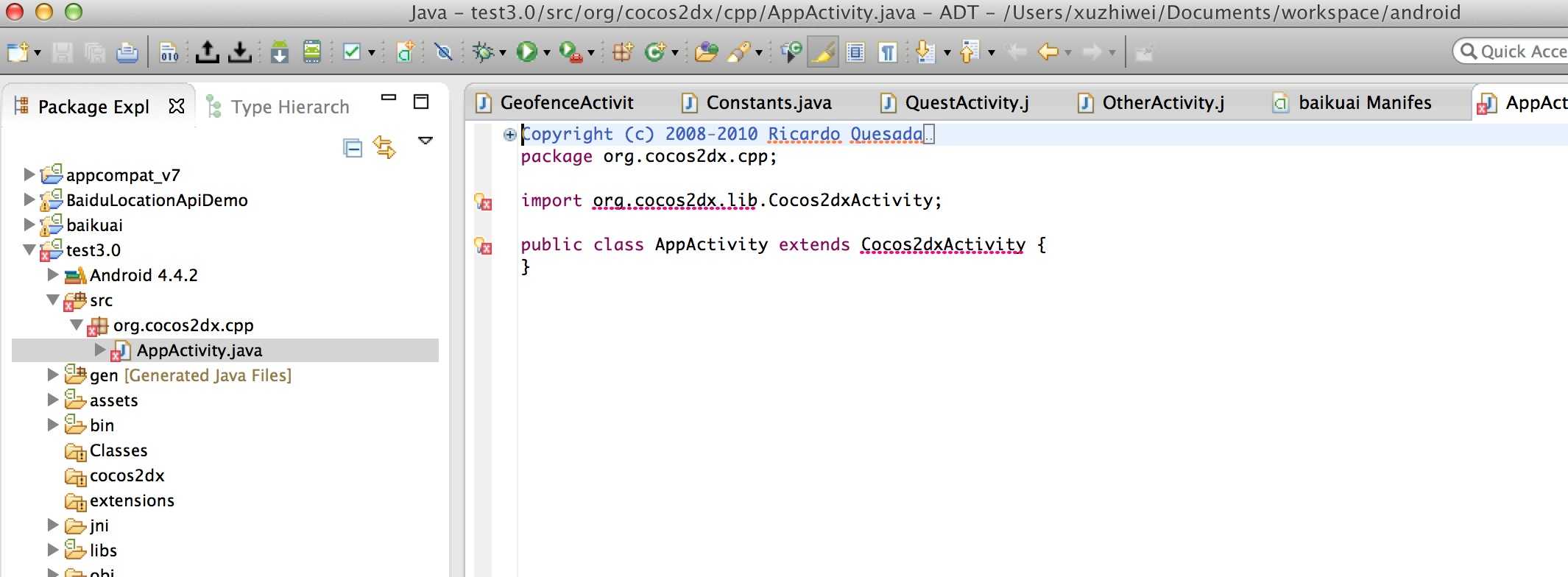Toggle Mark Occurrences highlighter icon
Viewport: 1568px width, 577px height.
click(x=823, y=52)
